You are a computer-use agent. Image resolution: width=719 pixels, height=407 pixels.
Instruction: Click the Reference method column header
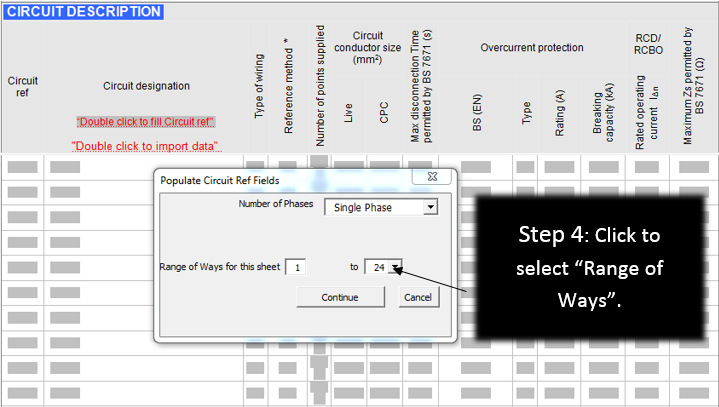(288, 86)
